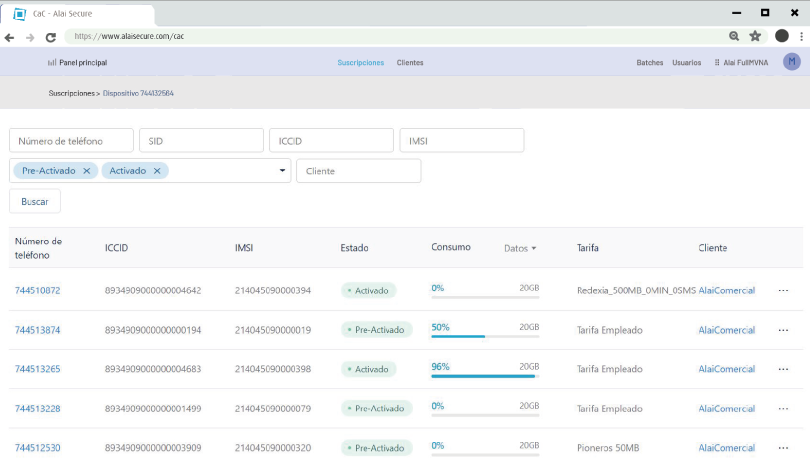Viewport: 810px width, 470px height.
Task: Click the user avatar M icon
Action: (791, 62)
